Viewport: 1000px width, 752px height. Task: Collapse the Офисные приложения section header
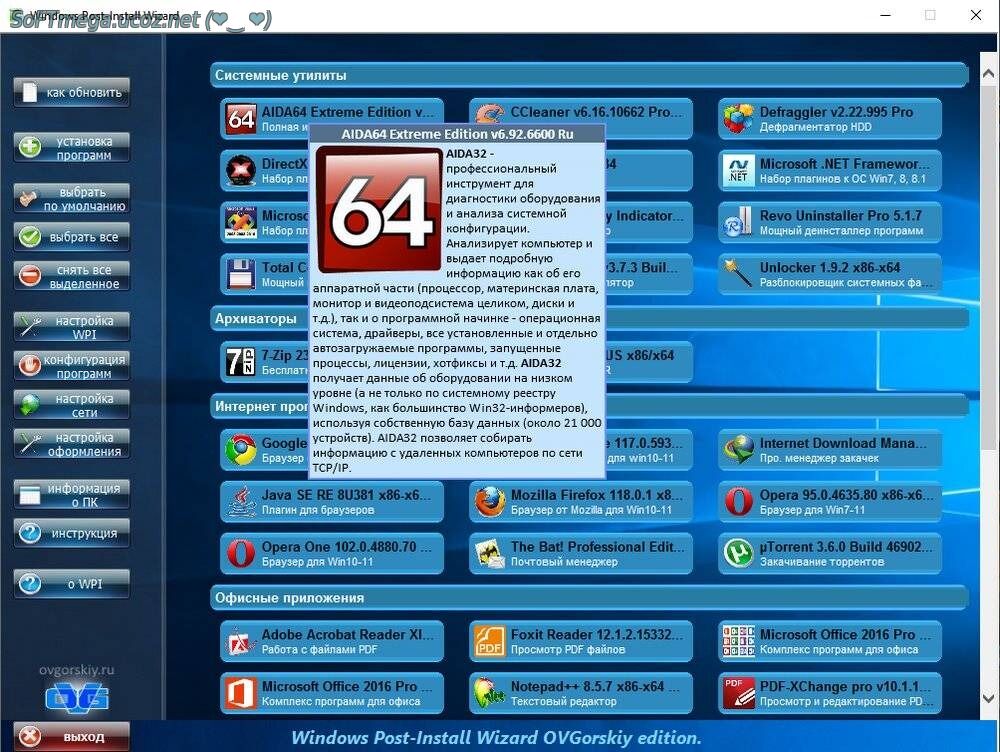click(x=588, y=597)
